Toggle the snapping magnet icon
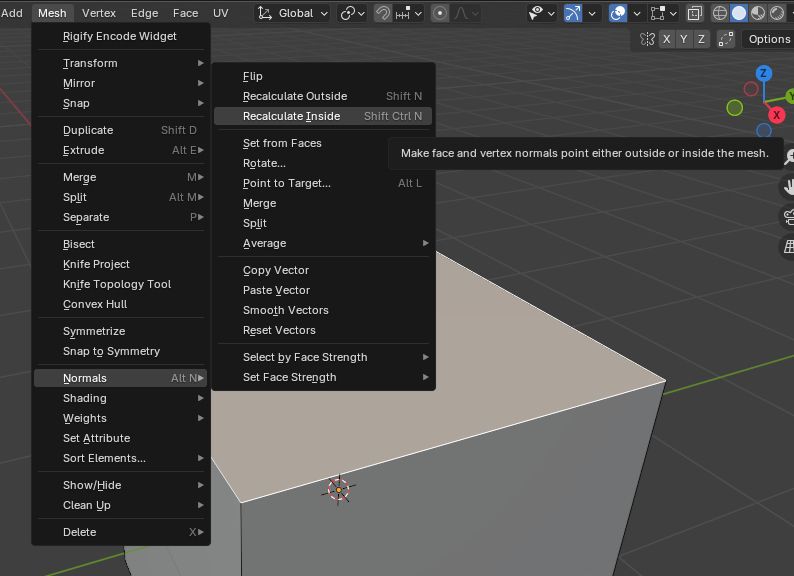 point(383,13)
